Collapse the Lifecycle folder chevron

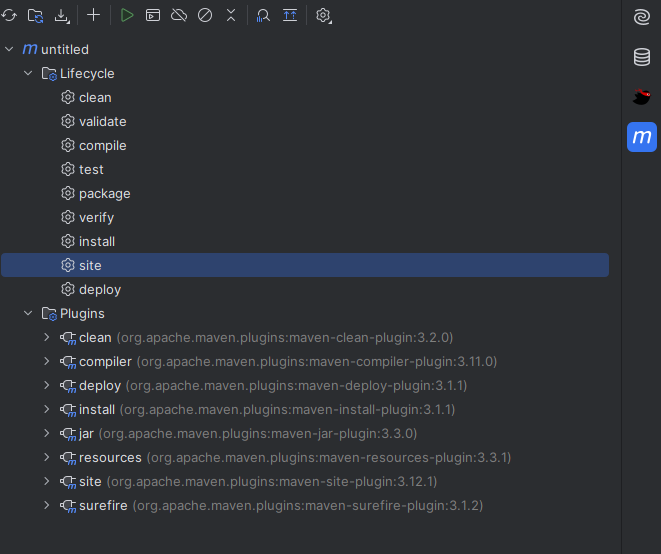(x=28, y=73)
